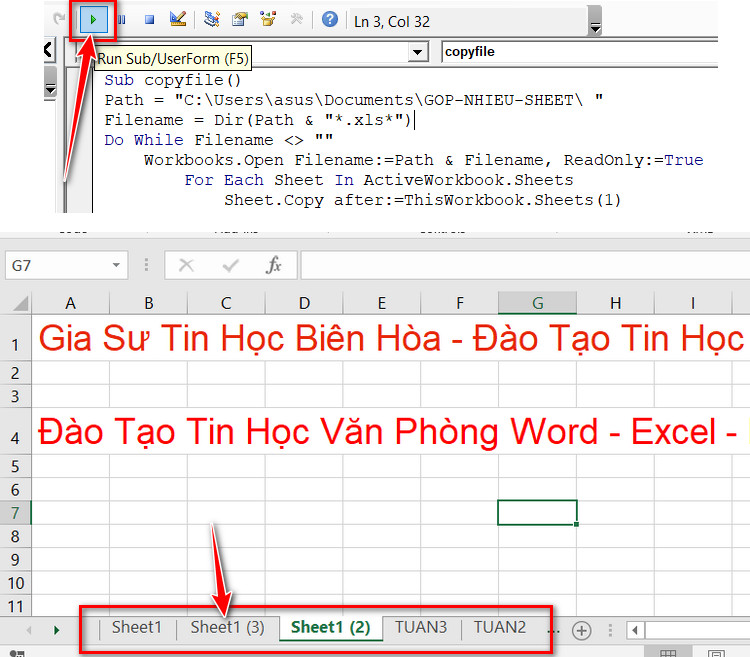
Task: Click the Redo arrow icon
Action: 59,19
